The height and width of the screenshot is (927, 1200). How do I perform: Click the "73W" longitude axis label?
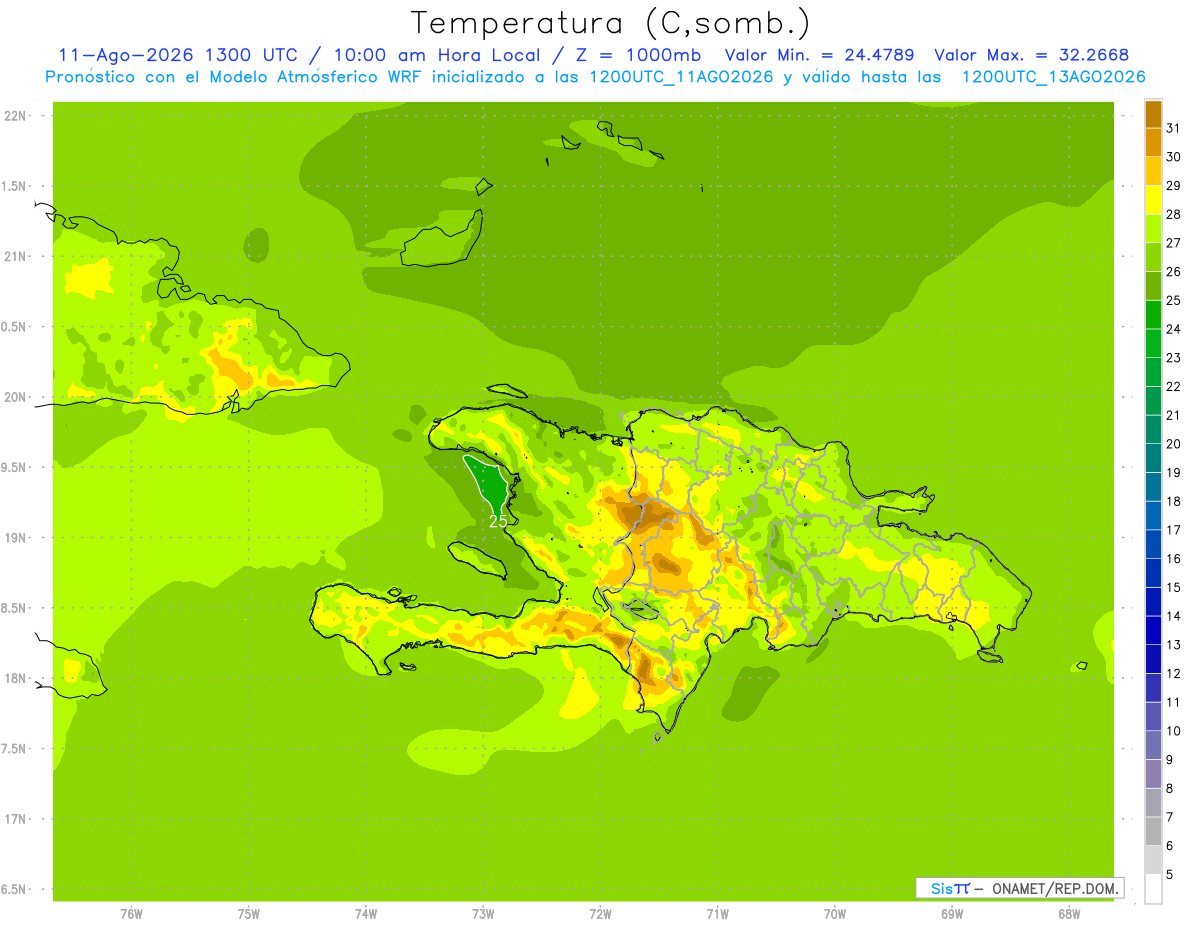(483, 914)
